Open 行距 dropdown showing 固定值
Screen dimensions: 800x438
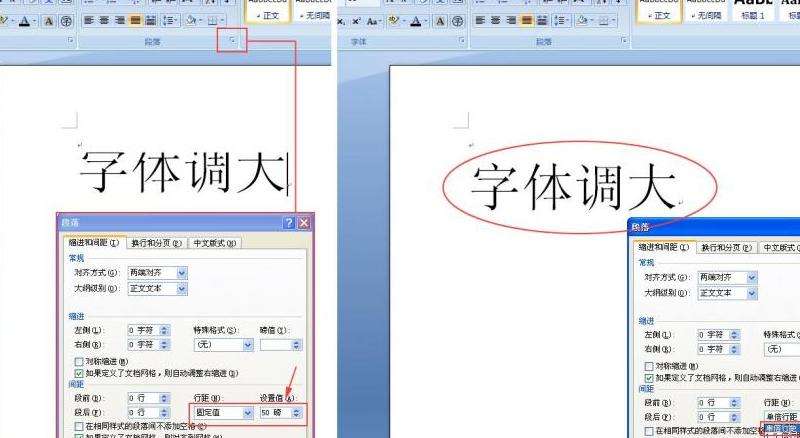click(246, 412)
